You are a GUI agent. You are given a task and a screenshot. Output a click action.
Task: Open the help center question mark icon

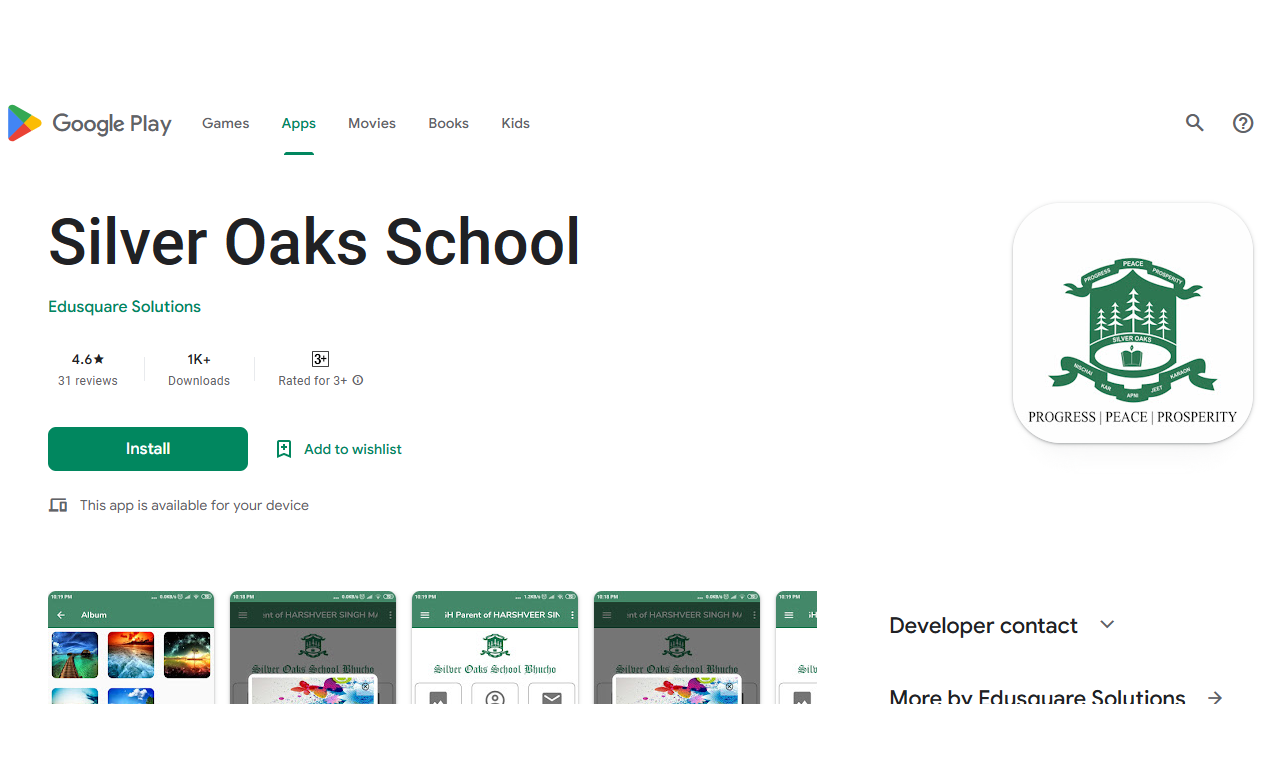1243,123
